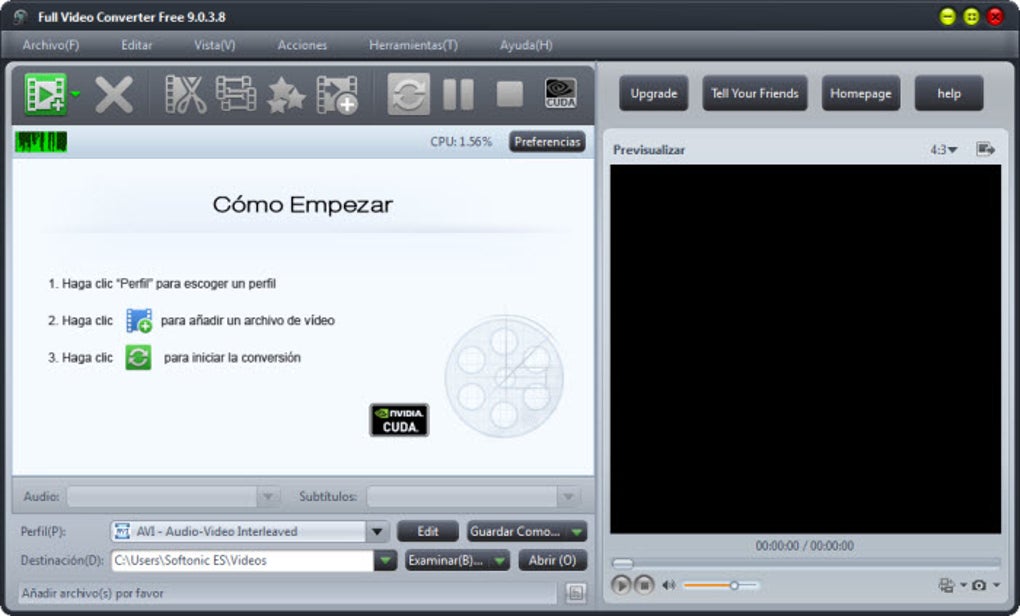Open the Perfil profile combo box
1020x616 pixels.
click(250, 531)
